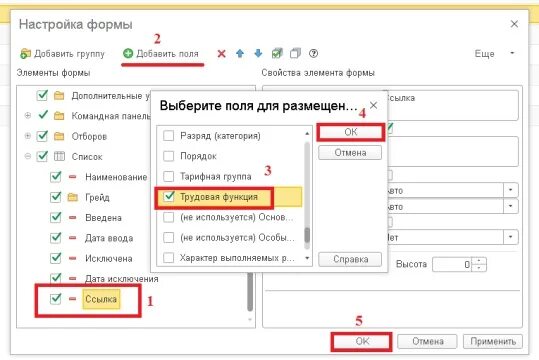Open the Нет dropdown in properties
539x360 pixels.
click(510, 237)
